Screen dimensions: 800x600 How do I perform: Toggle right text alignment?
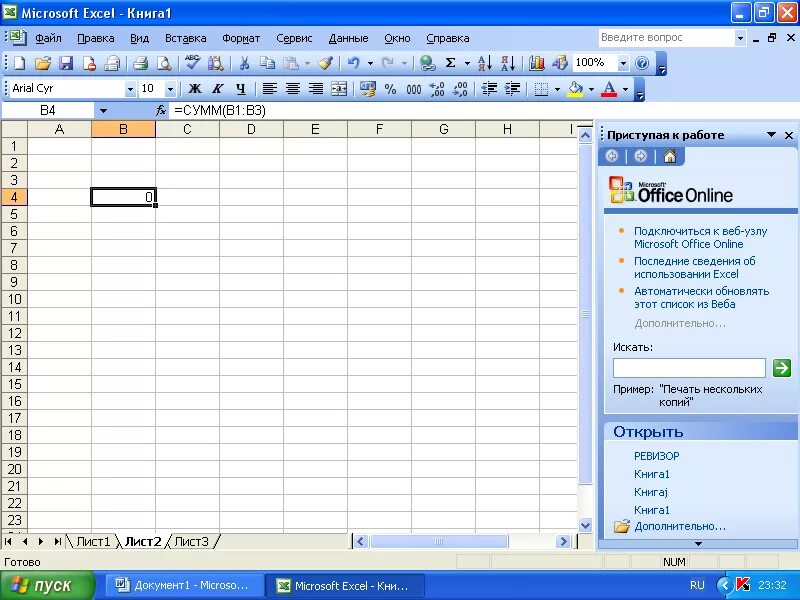click(x=316, y=89)
